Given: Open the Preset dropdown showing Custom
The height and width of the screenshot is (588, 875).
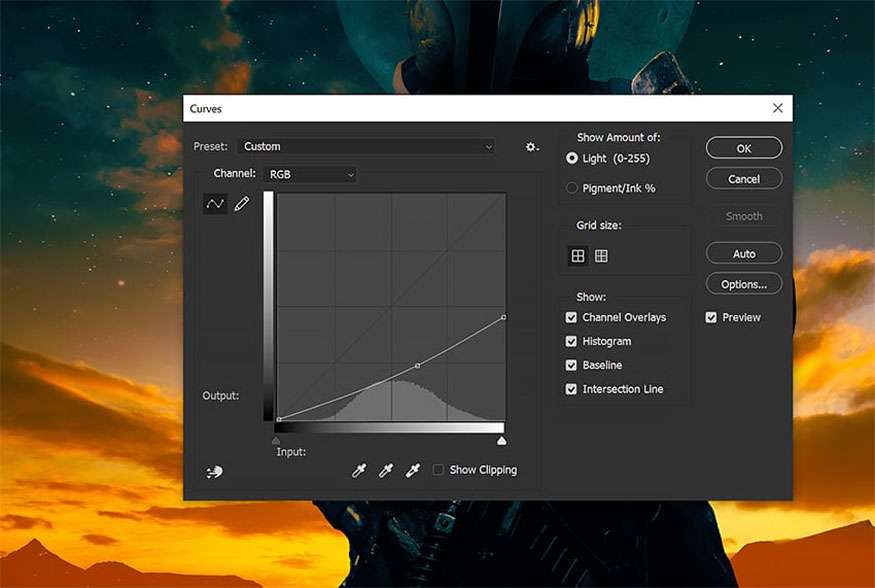Looking at the screenshot, I should [366, 147].
